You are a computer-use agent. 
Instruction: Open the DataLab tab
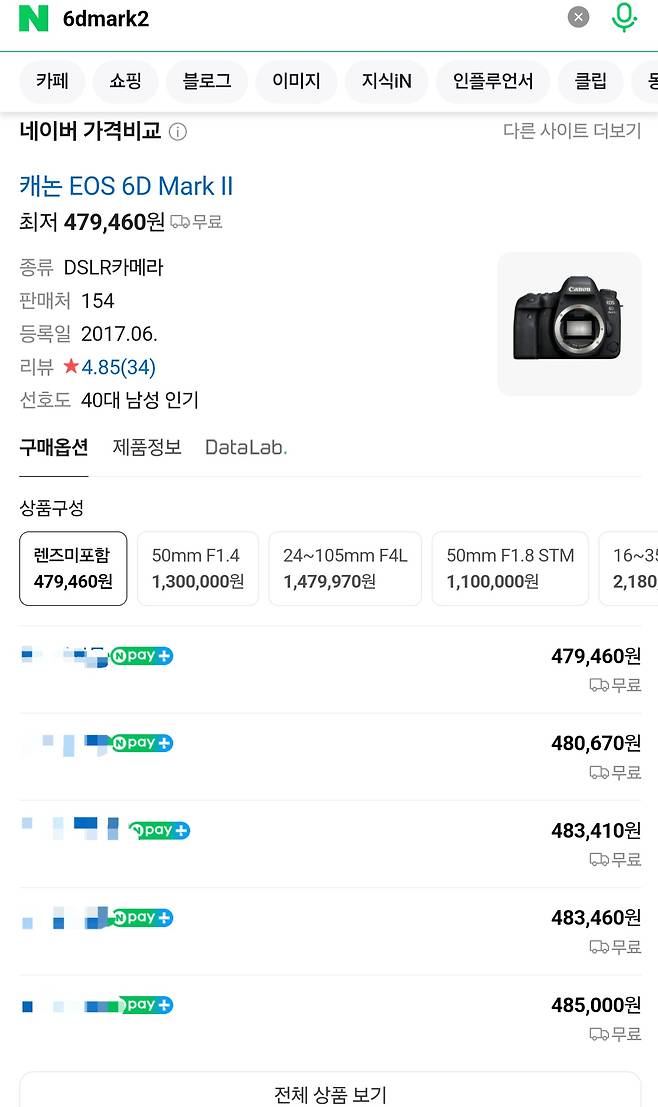pyautogui.click(x=246, y=447)
